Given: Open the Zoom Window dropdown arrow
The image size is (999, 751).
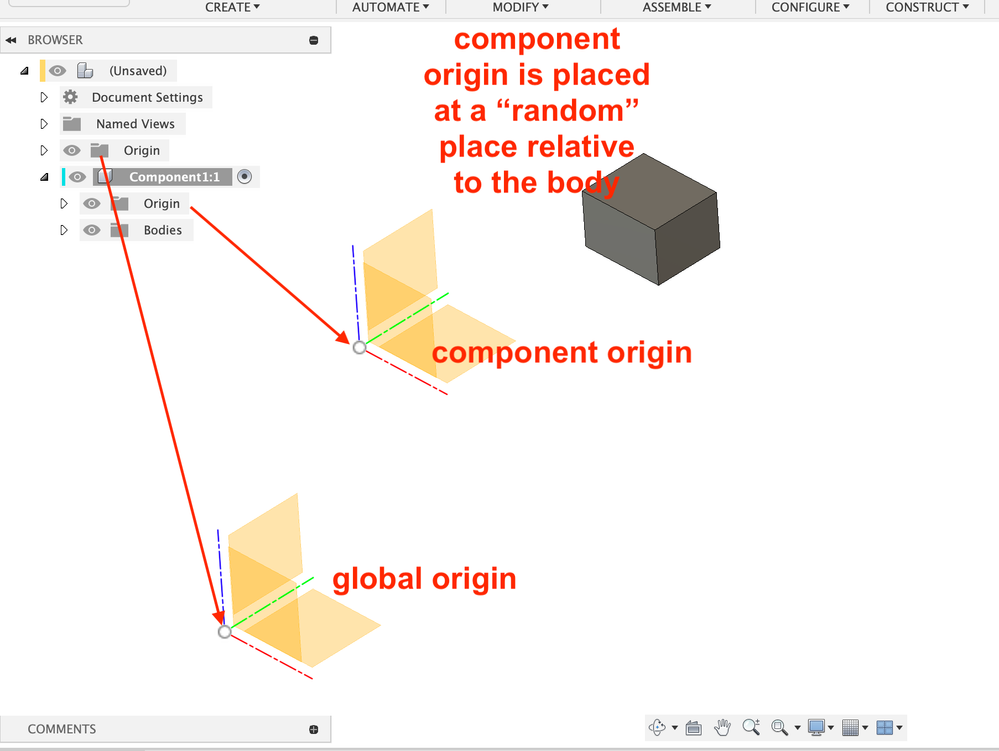Looking at the screenshot, I should point(797,727).
